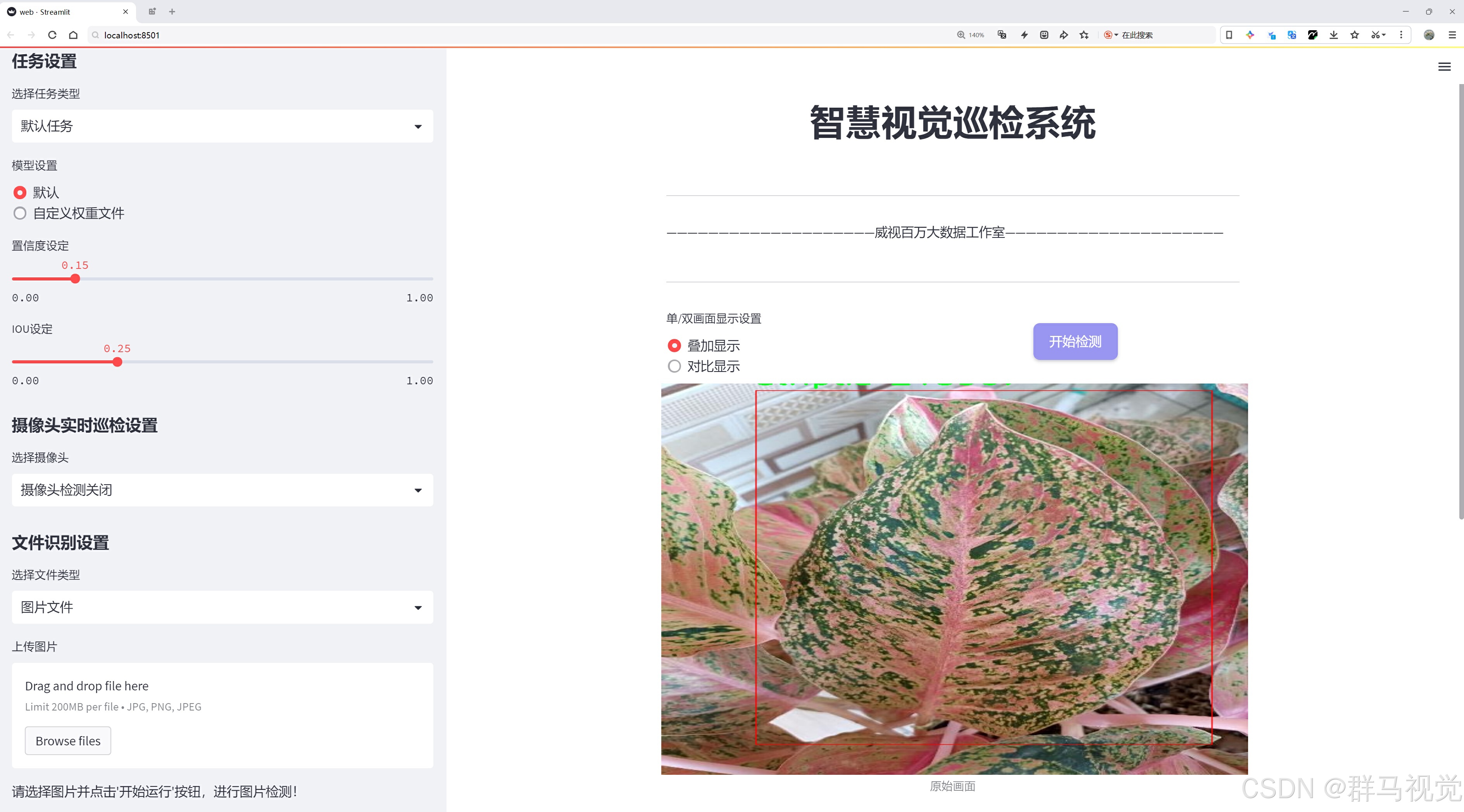Click the share arrow icon in address bar
1464x812 pixels.
pyautogui.click(x=1063, y=35)
